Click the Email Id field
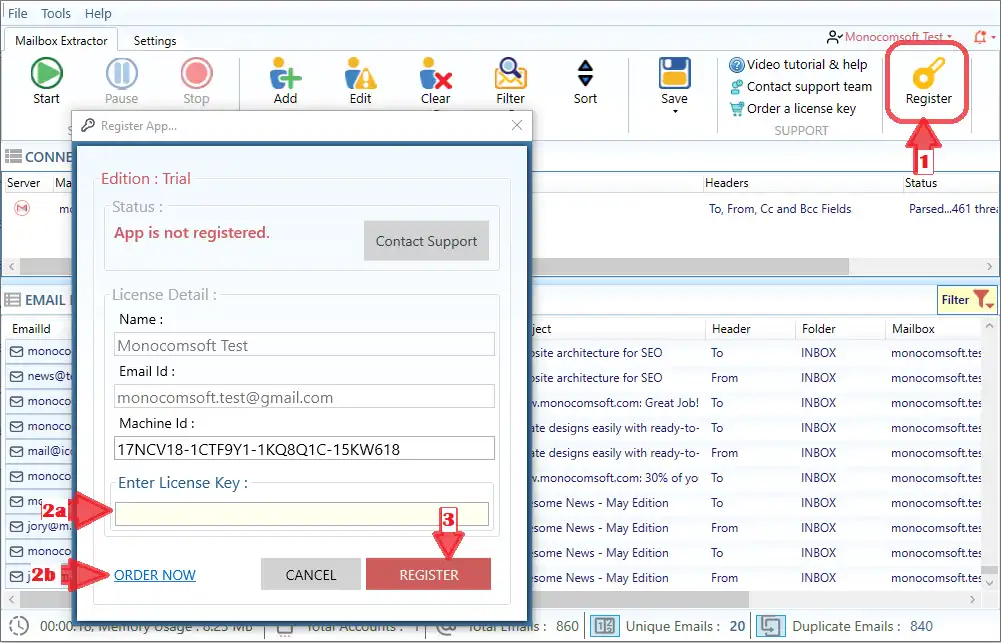 point(304,397)
